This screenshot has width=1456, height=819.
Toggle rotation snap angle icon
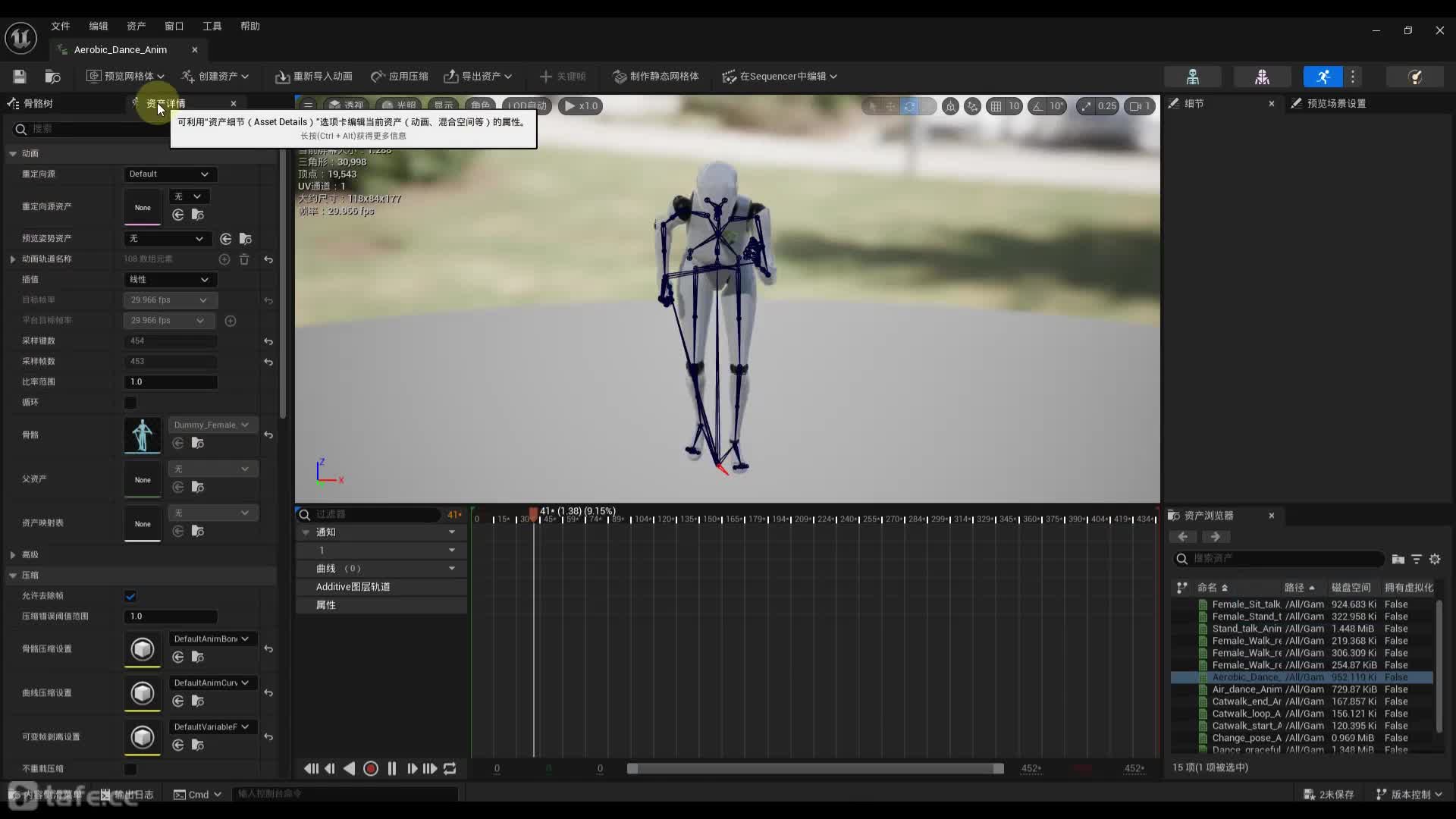point(1038,106)
